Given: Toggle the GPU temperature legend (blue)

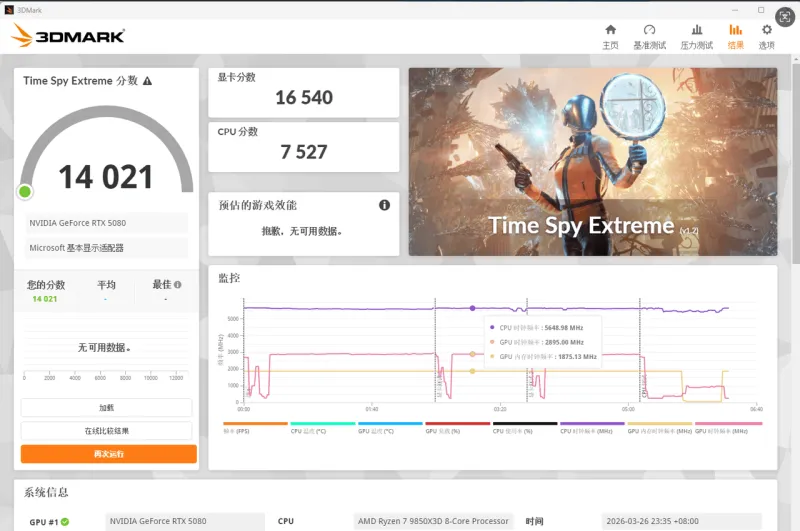Looking at the screenshot, I should pyautogui.click(x=390, y=427).
